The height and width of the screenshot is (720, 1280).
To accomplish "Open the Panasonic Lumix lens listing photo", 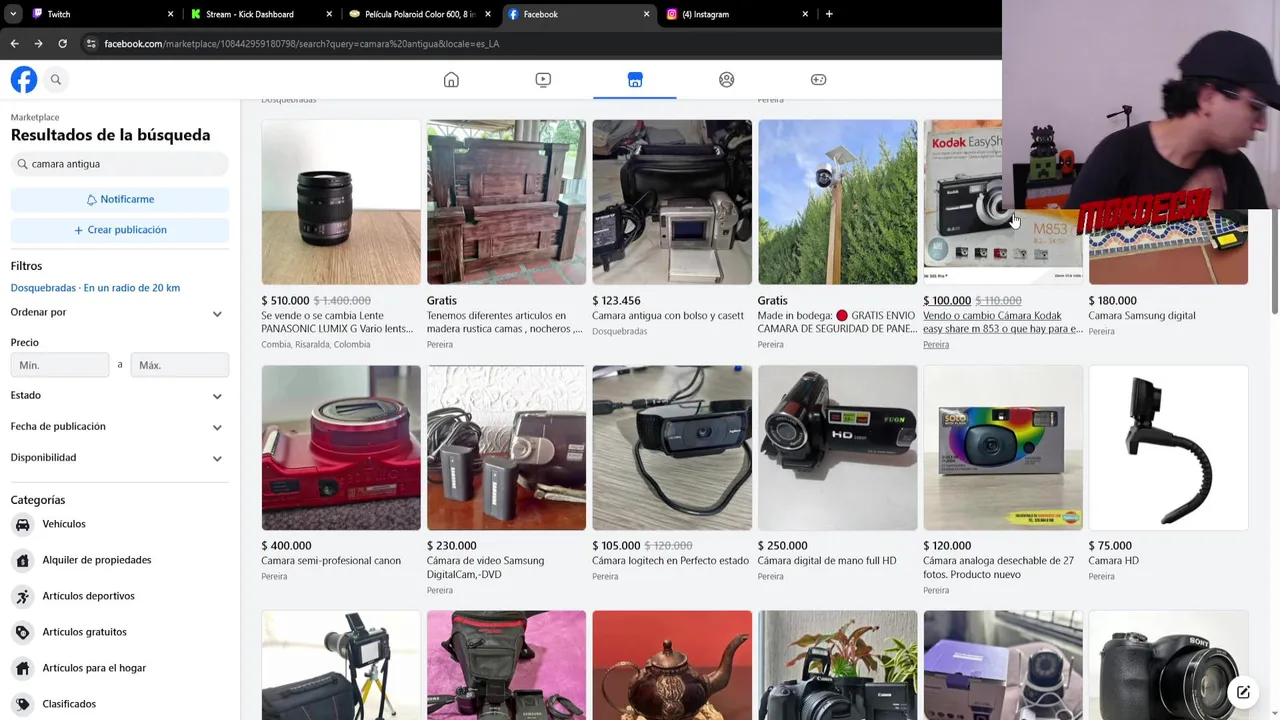I will pyautogui.click(x=341, y=202).
